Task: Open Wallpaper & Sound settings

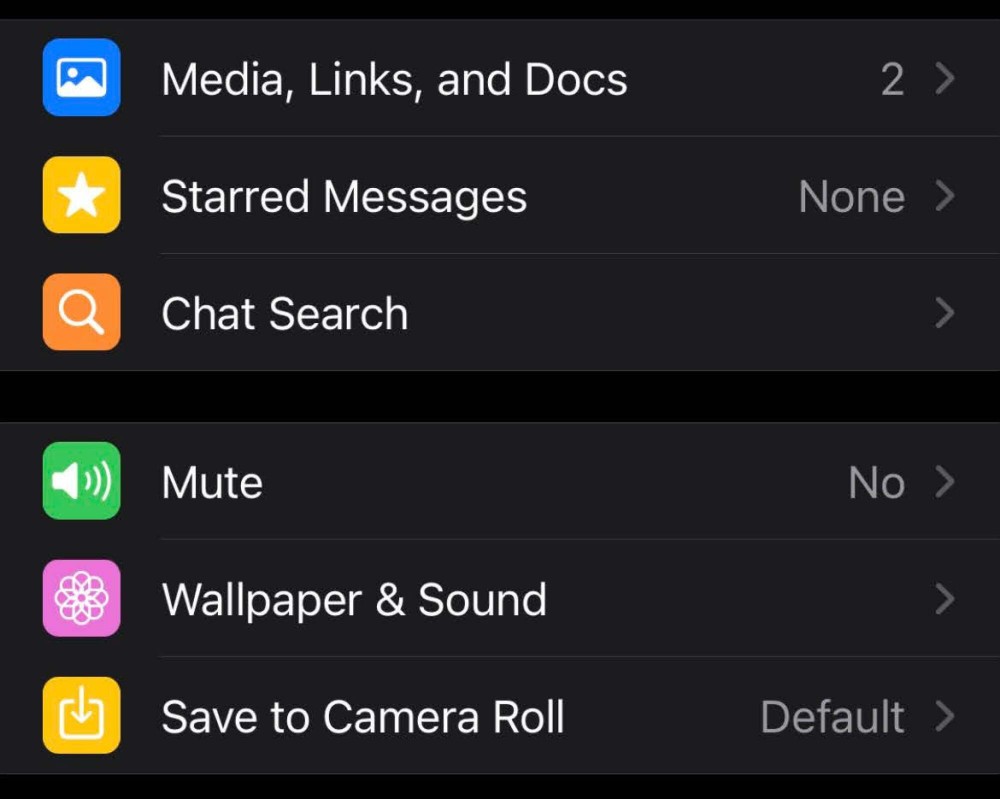Action: [x=354, y=600]
